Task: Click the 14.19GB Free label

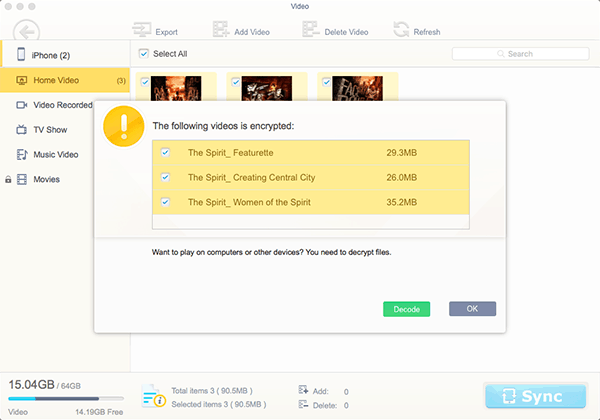Action: pos(99,412)
